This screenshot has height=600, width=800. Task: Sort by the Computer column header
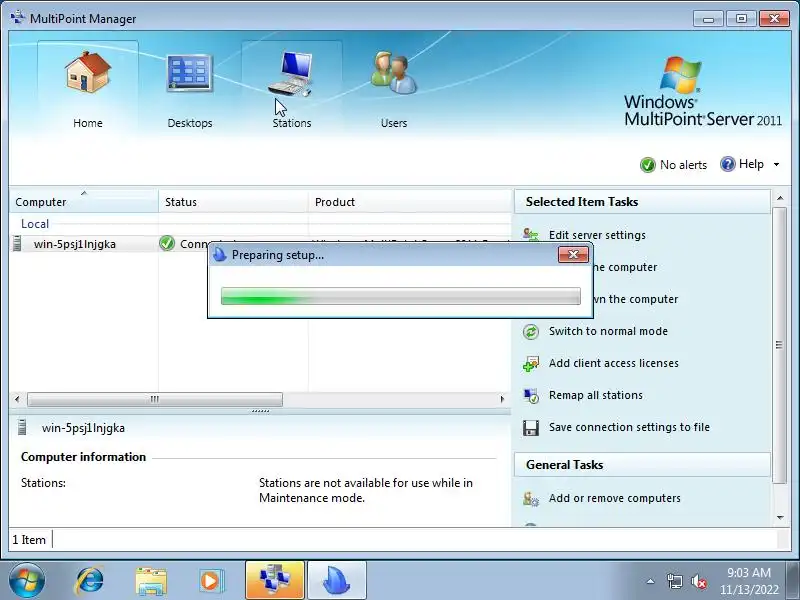(84, 202)
